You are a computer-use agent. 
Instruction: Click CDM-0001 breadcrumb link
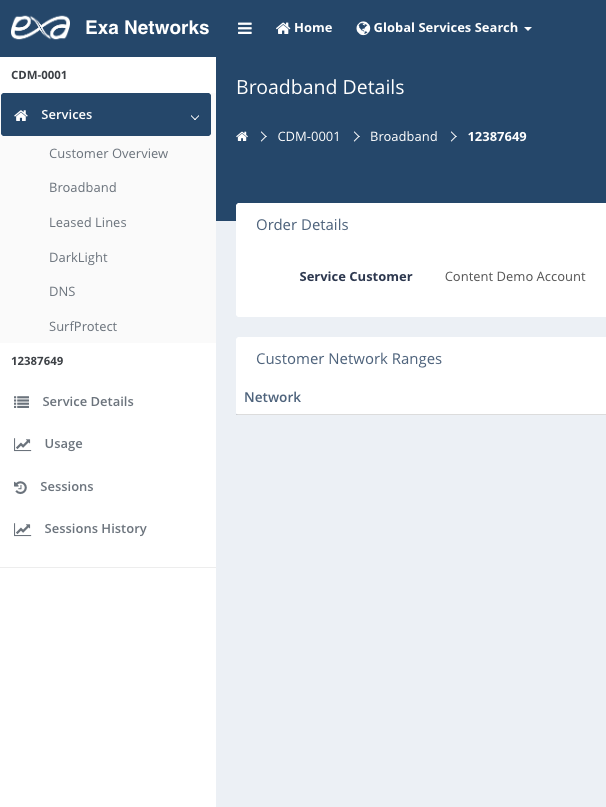(x=309, y=137)
